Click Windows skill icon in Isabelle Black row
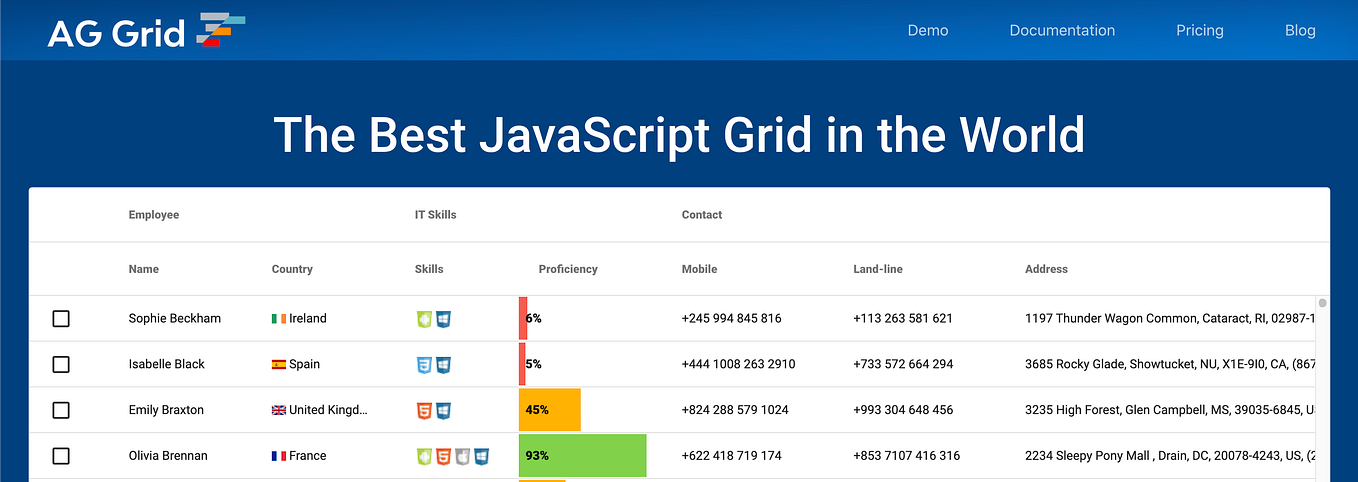The height and width of the screenshot is (482, 1358). (x=443, y=365)
